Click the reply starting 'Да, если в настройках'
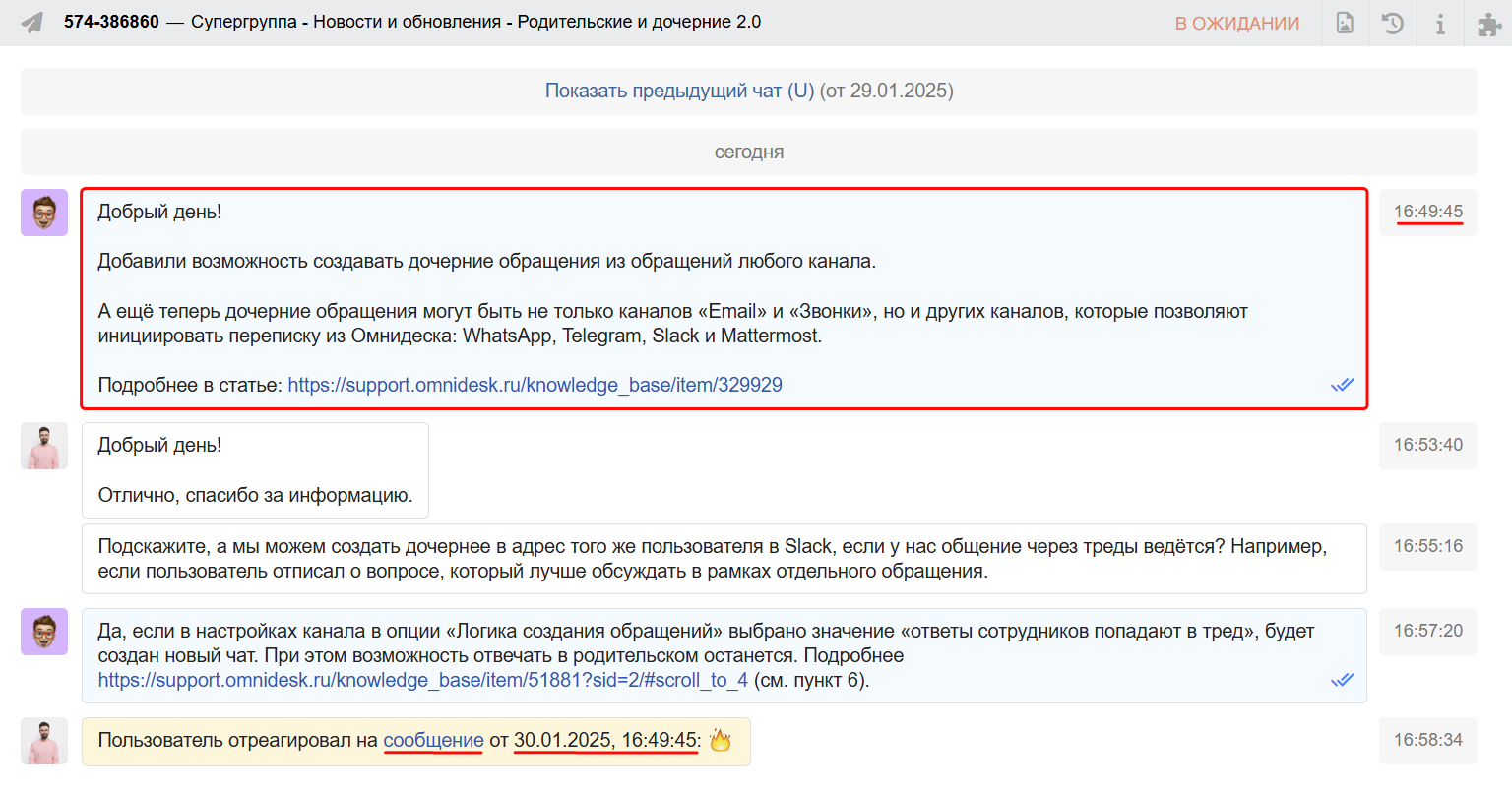 point(724,655)
